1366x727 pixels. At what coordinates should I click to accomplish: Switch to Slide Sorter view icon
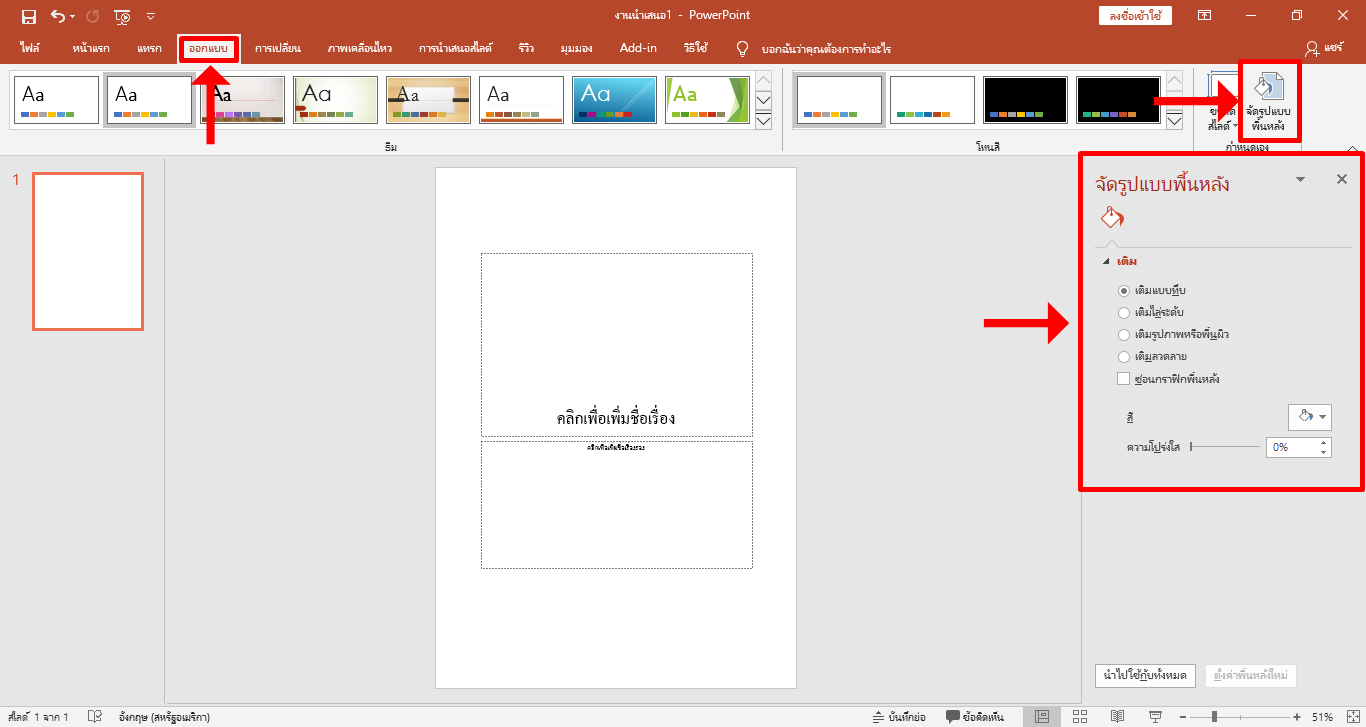[1080, 717]
